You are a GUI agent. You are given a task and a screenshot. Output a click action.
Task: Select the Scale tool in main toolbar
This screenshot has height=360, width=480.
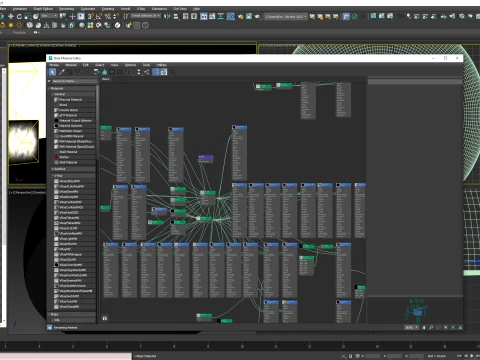27,16
